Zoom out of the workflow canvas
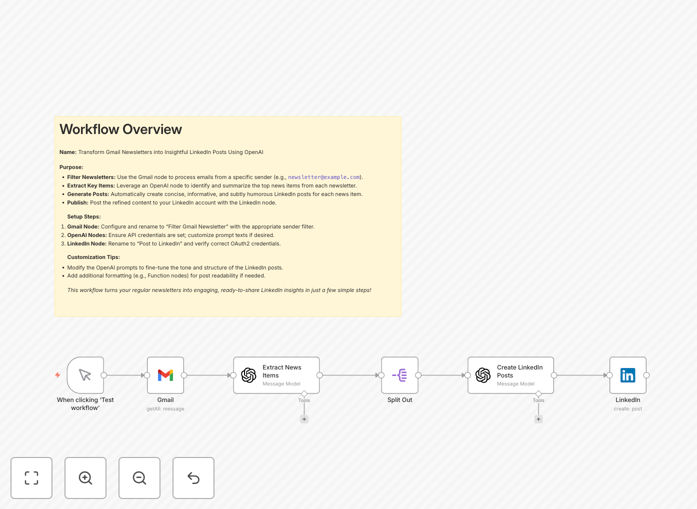697x509 pixels. click(x=139, y=478)
